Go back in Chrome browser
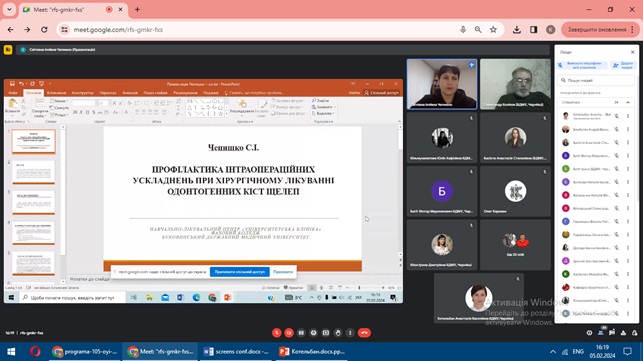The width and height of the screenshot is (643, 361). point(10,30)
